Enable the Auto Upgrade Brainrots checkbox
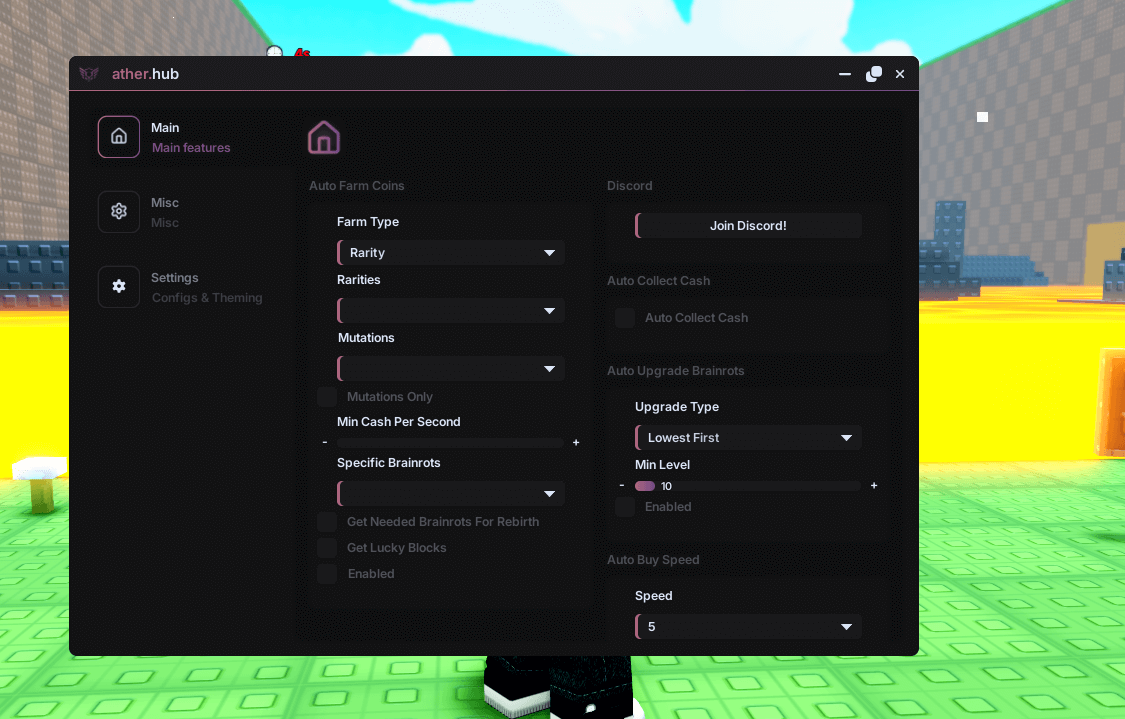The width and height of the screenshot is (1125, 719). pos(625,507)
